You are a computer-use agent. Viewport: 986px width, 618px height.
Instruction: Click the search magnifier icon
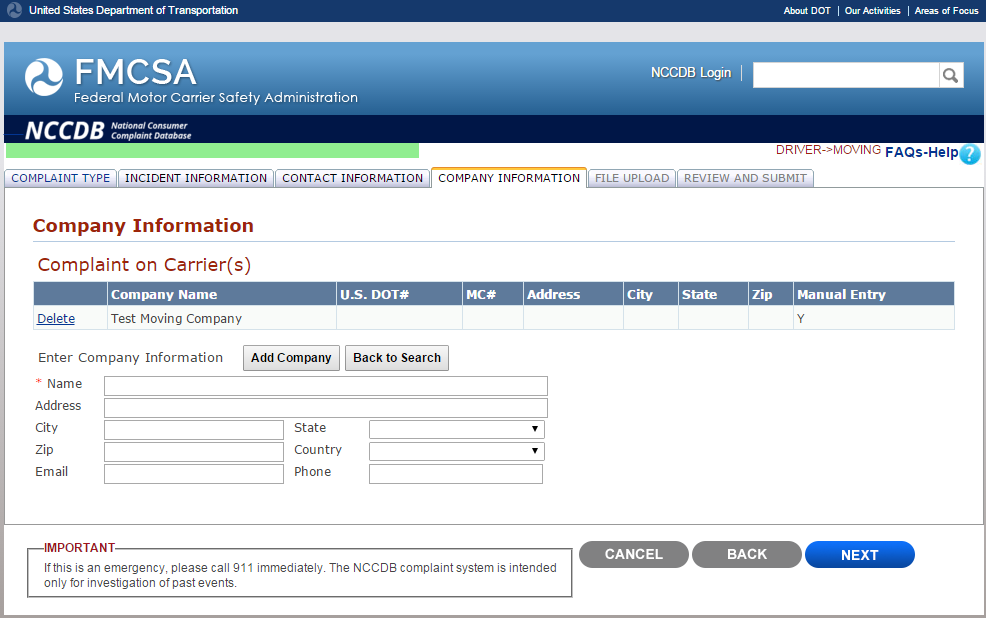(951, 75)
